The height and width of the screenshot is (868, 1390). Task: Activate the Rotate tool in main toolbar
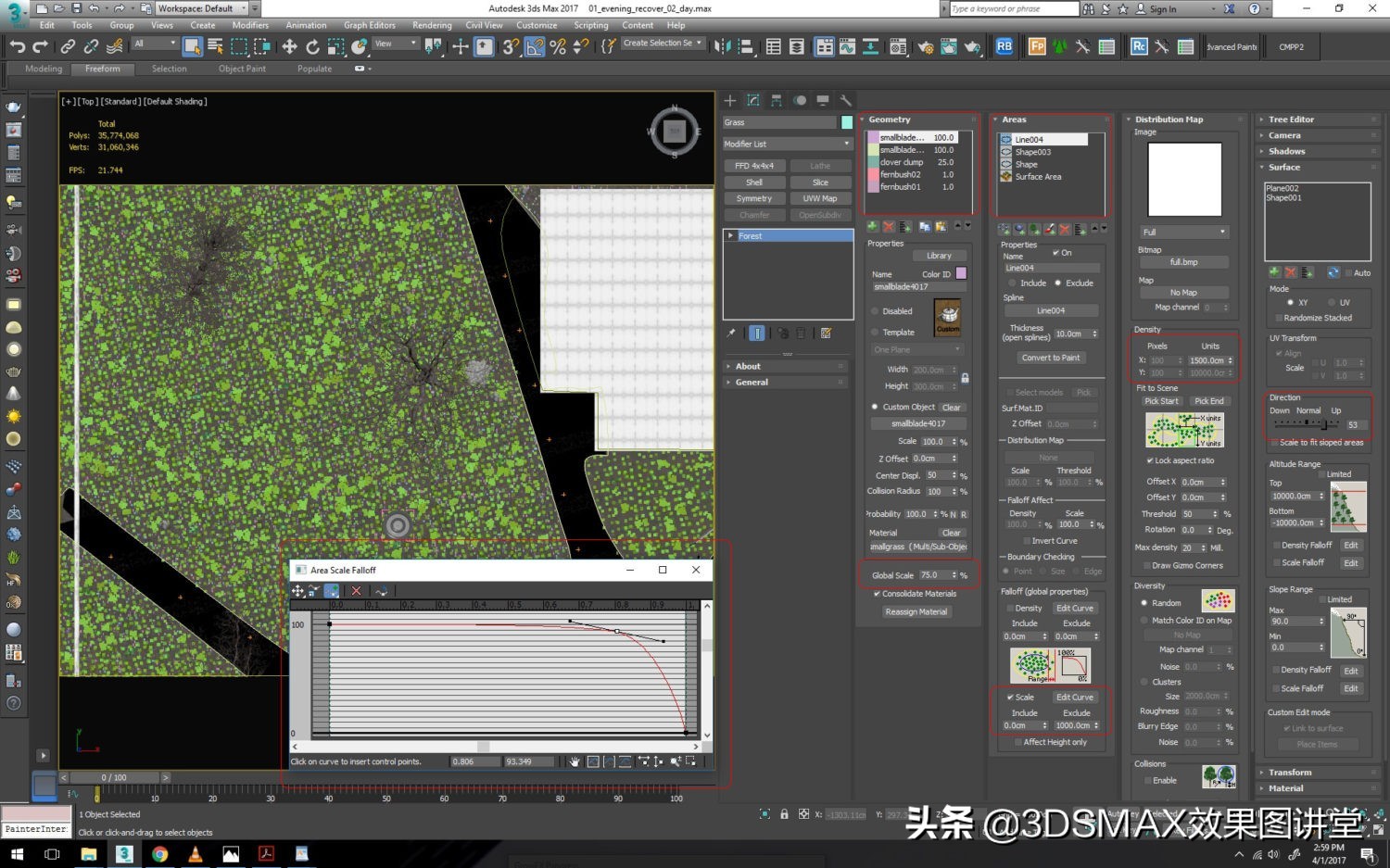[312, 46]
